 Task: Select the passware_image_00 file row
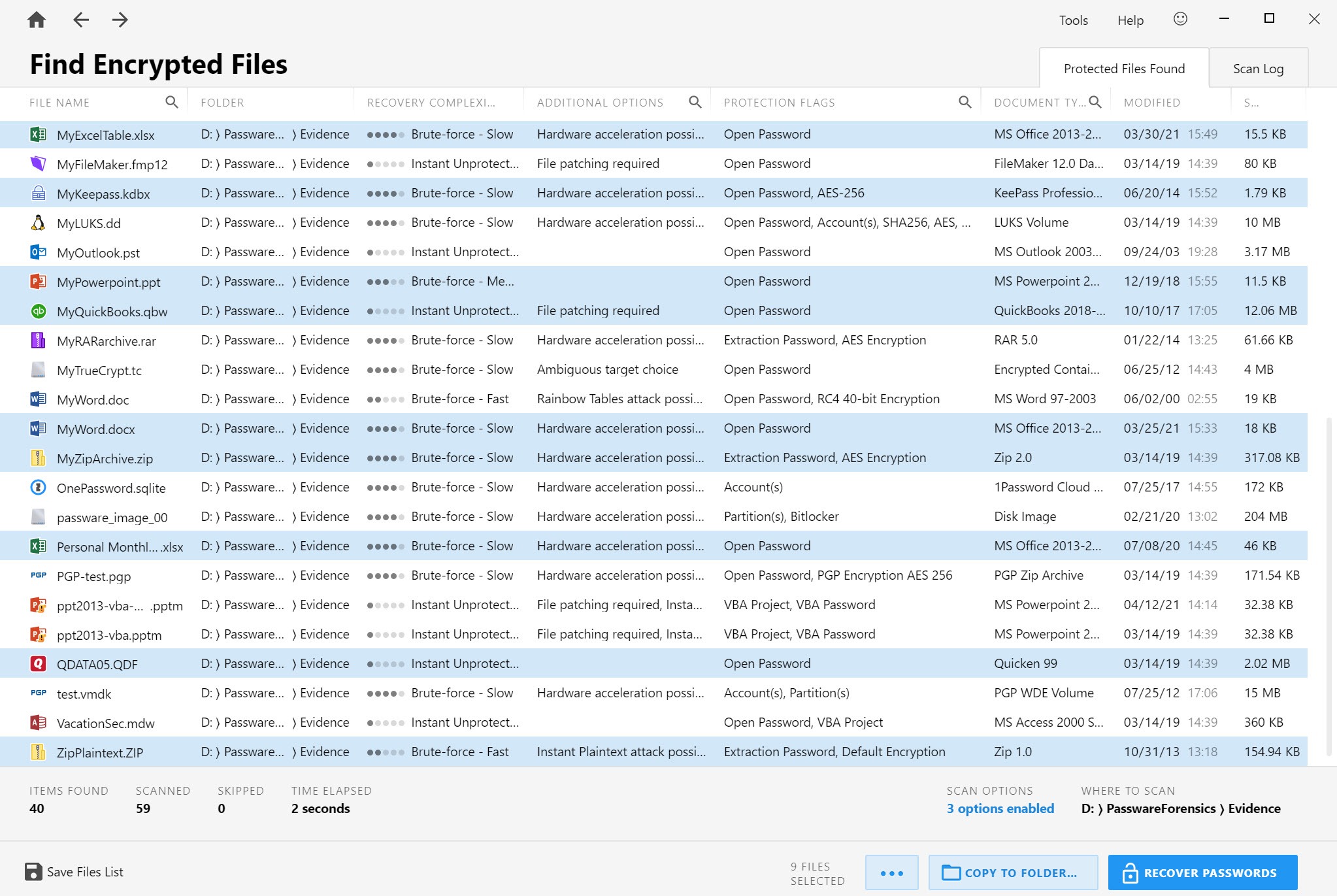pos(653,517)
